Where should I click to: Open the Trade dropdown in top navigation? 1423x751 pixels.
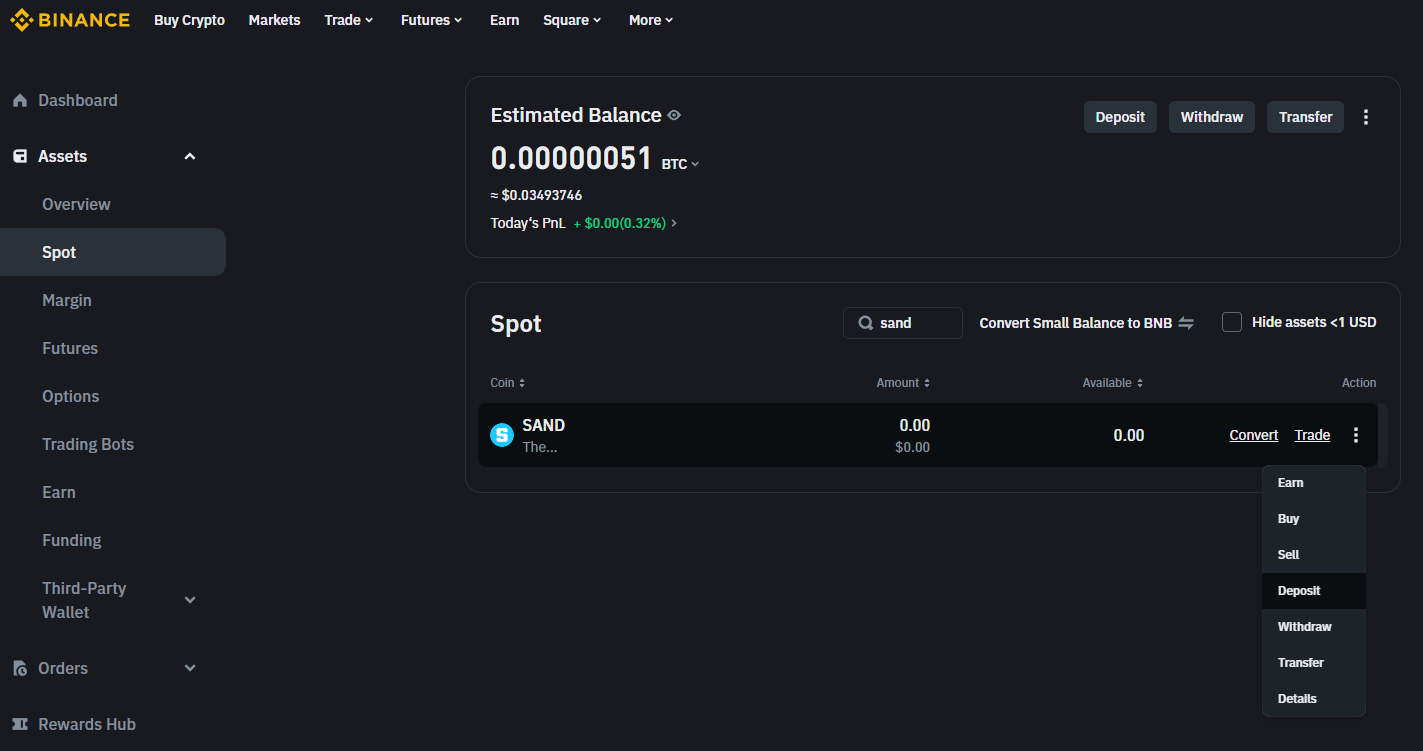348,20
